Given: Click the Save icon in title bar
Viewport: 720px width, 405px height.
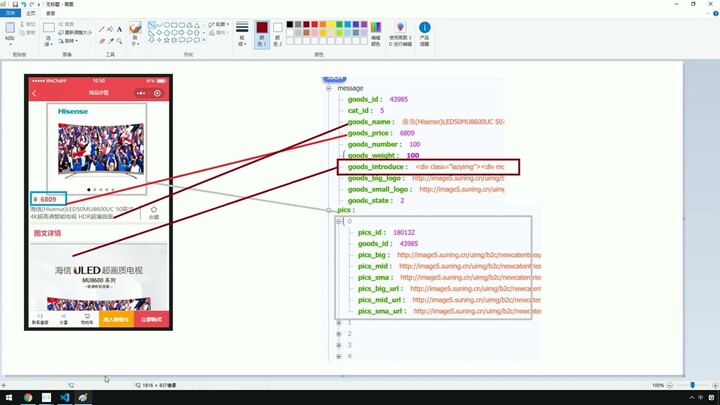Looking at the screenshot, I should pyautogui.click(x=15, y=4).
